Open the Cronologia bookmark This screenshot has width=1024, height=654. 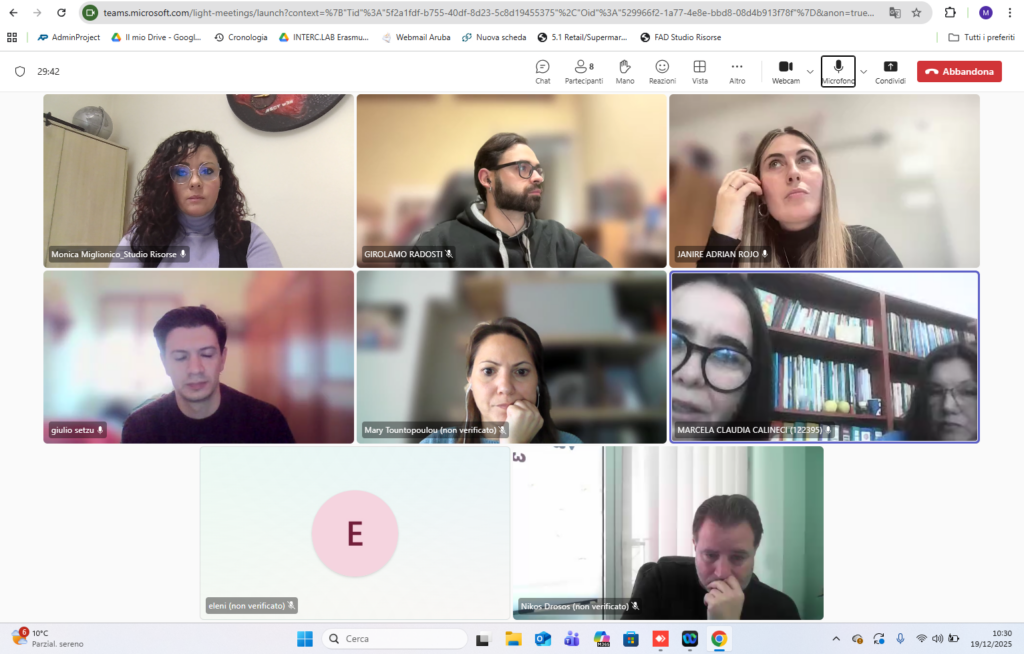pyautogui.click(x=241, y=37)
